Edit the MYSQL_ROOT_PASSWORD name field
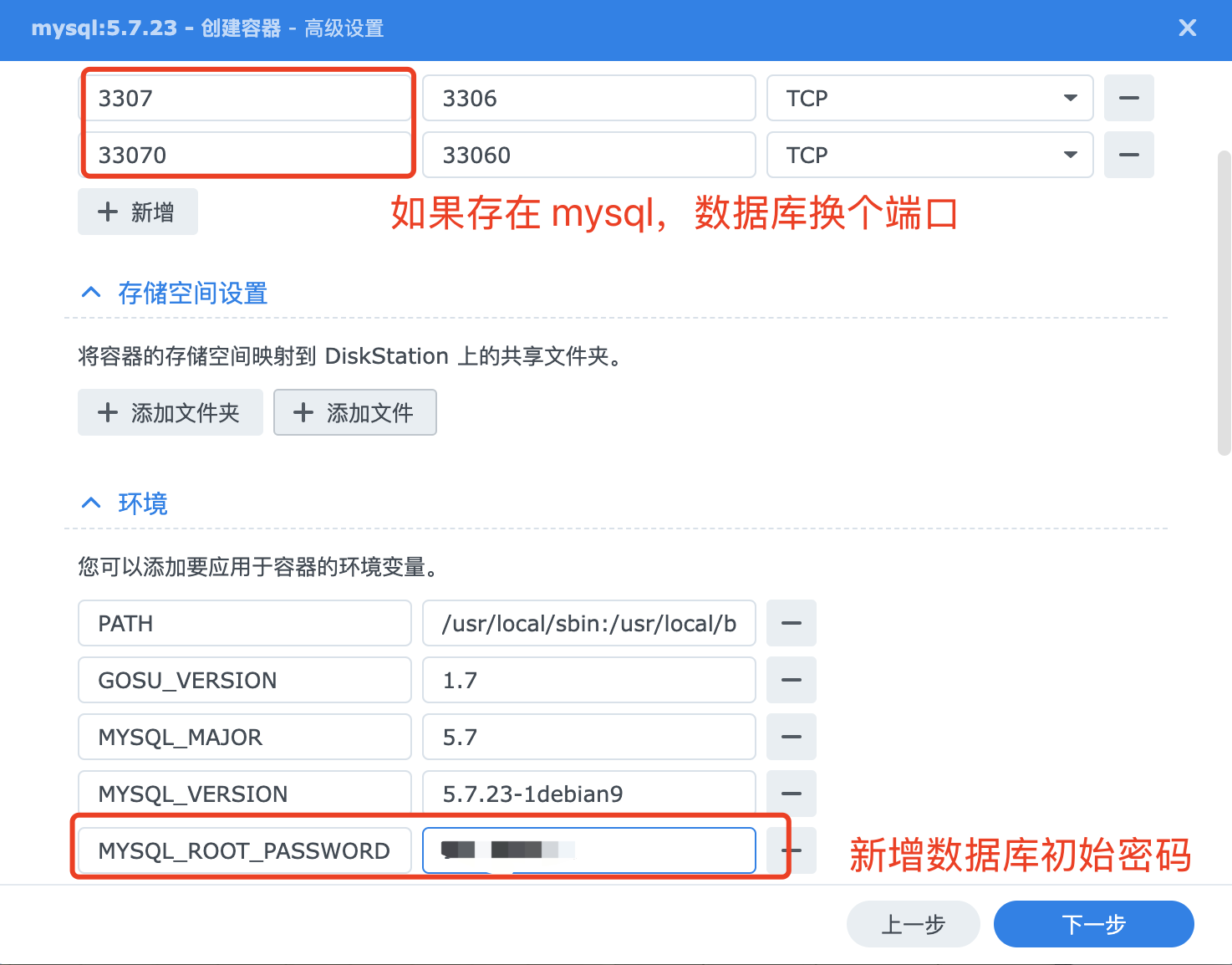The height and width of the screenshot is (965, 1232). pos(245,850)
